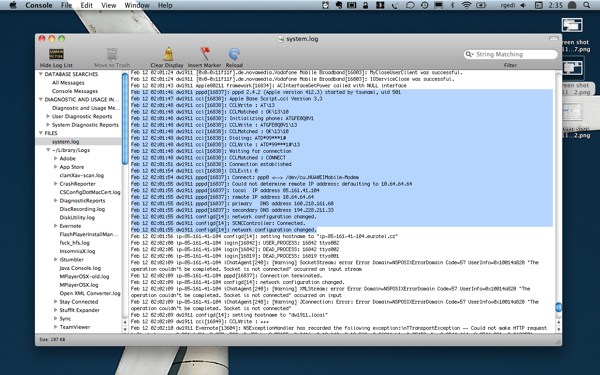Click the chat bubble menu bar icon
Screen dimensions: 600x375
click(410, 5)
